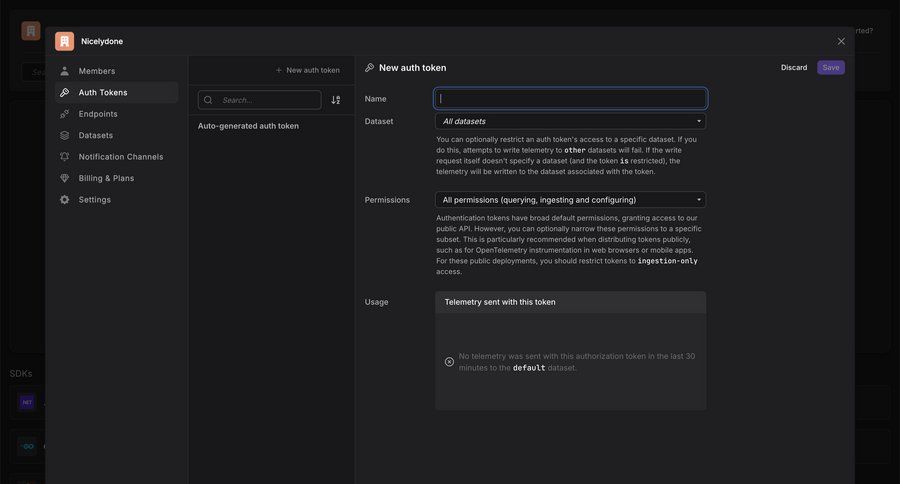The height and width of the screenshot is (484, 900).
Task: Click the no-telemetry circle-x icon
Action: coord(449,362)
